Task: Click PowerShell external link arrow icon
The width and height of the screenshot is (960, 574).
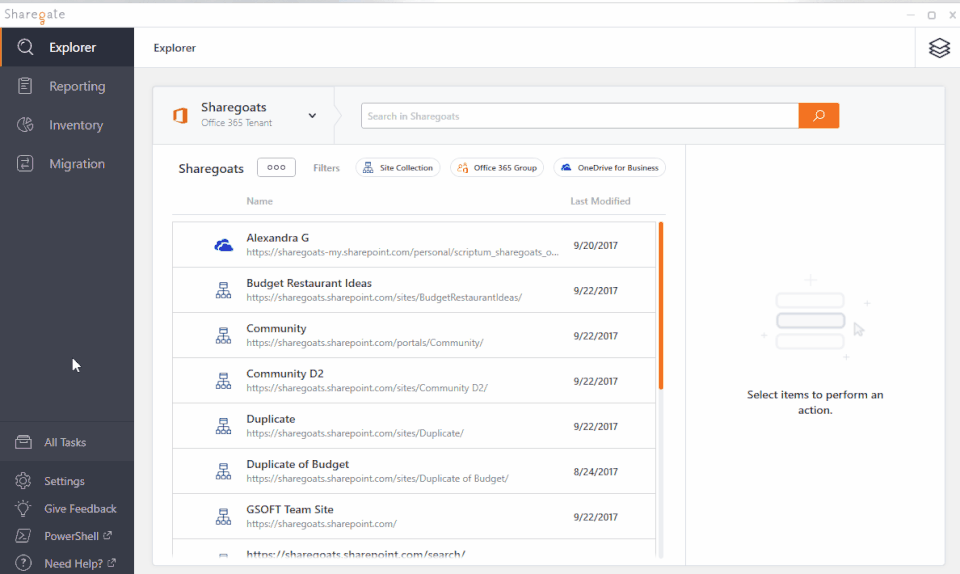Action: pyautogui.click(x=108, y=535)
